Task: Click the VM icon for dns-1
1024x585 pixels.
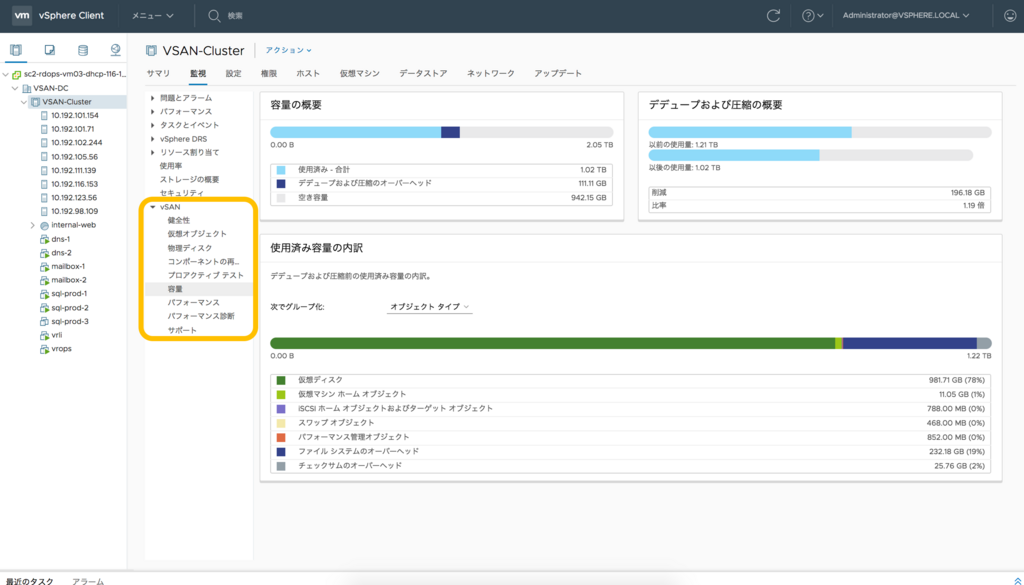Action: (44, 239)
